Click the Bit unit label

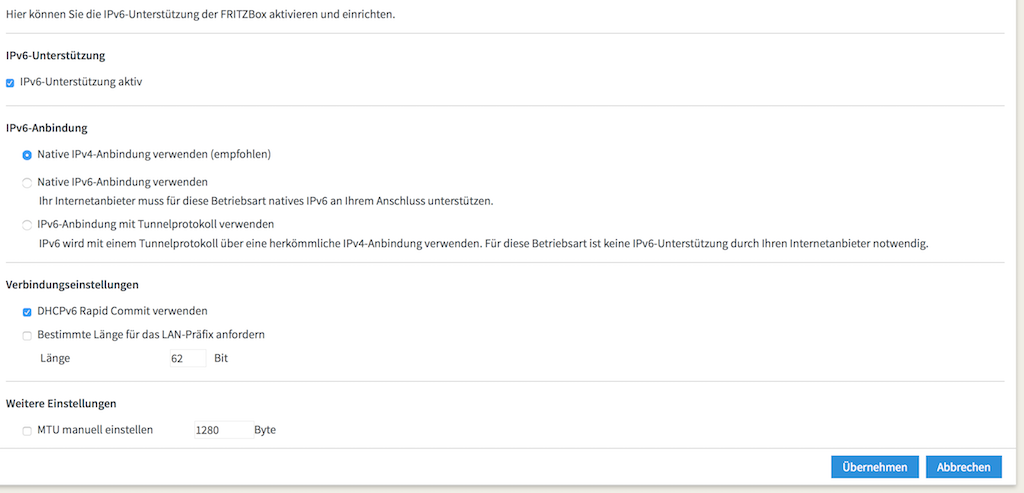pyautogui.click(x=221, y=358)
